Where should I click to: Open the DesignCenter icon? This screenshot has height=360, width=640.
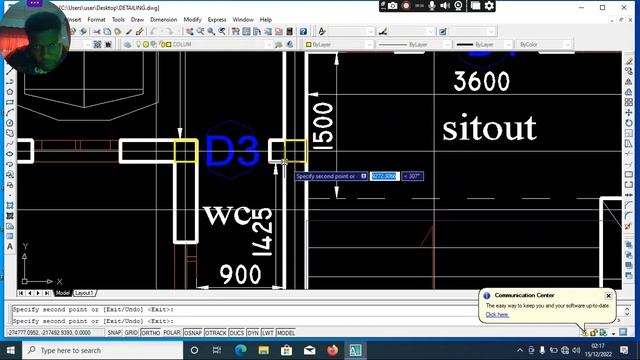(x=247, y=31)
